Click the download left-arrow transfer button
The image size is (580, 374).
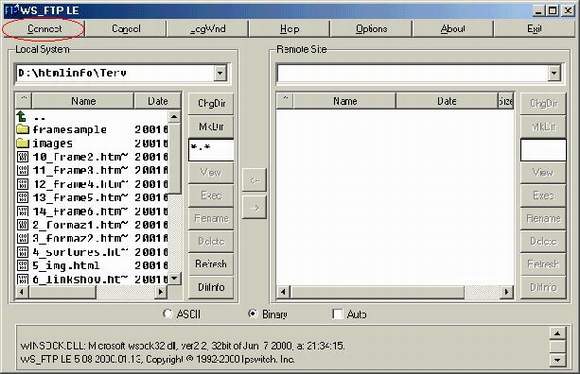point(254,180)
